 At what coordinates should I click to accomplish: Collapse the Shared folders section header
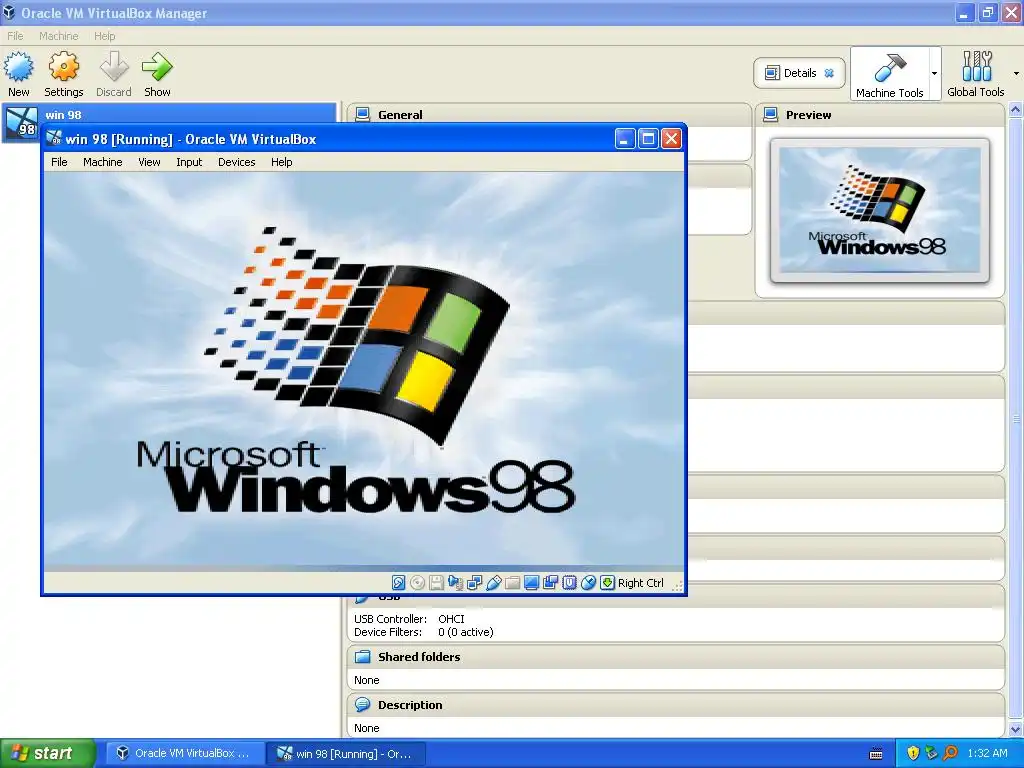click(x=676, y=657)
